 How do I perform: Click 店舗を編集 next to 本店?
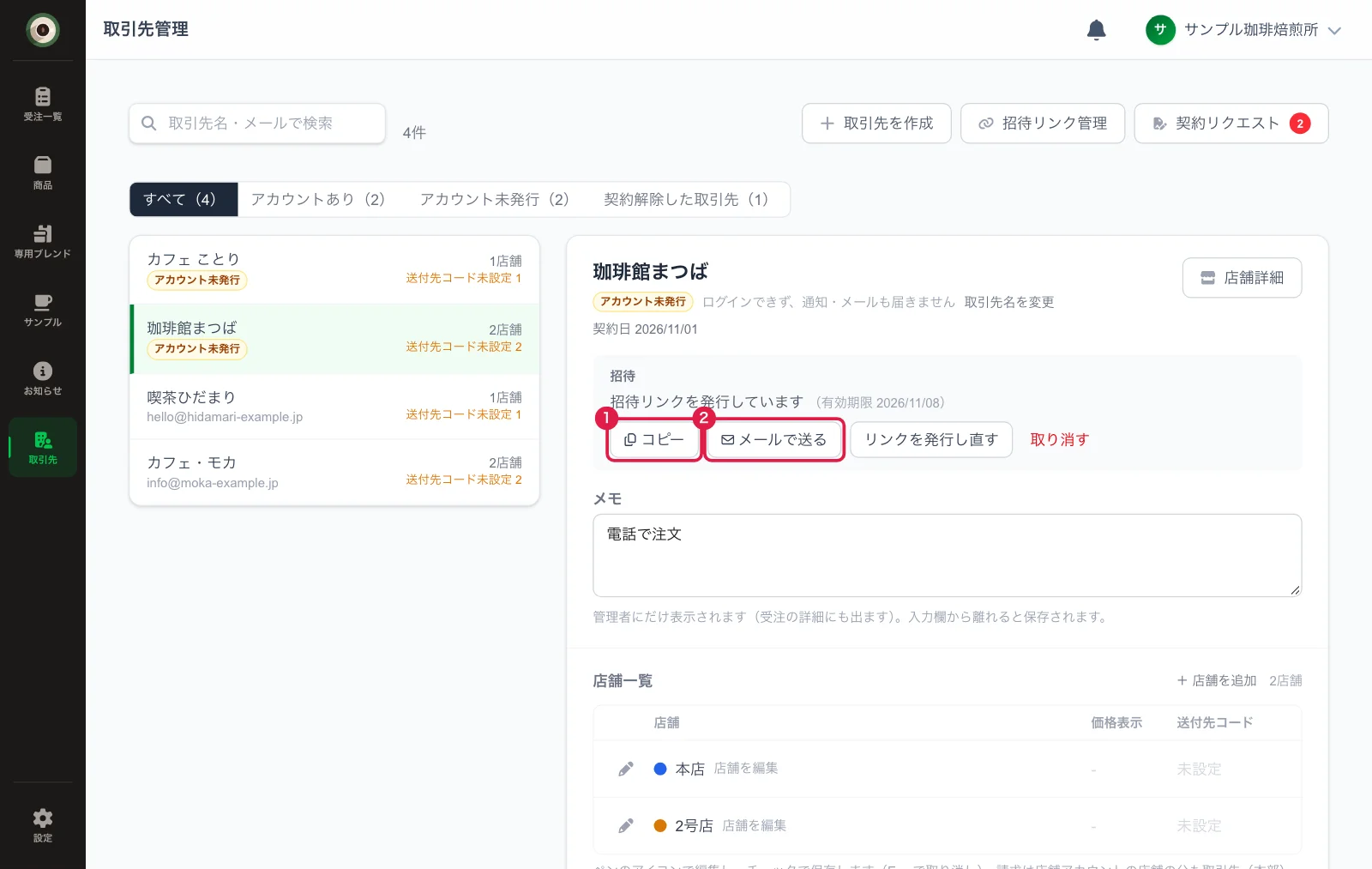(x=746, y=769)
